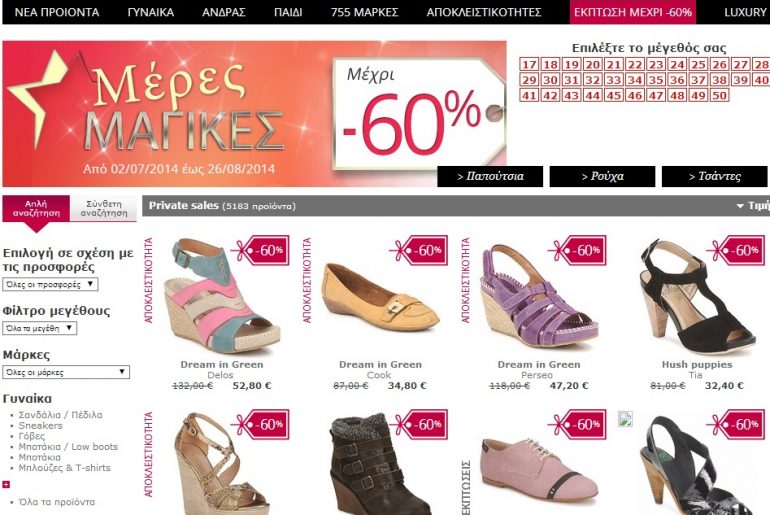Screen dimensions: 770x515
Task: Open ΓΥΝΑΙΚΑ menu in top navigation
Action: [150, 12]
